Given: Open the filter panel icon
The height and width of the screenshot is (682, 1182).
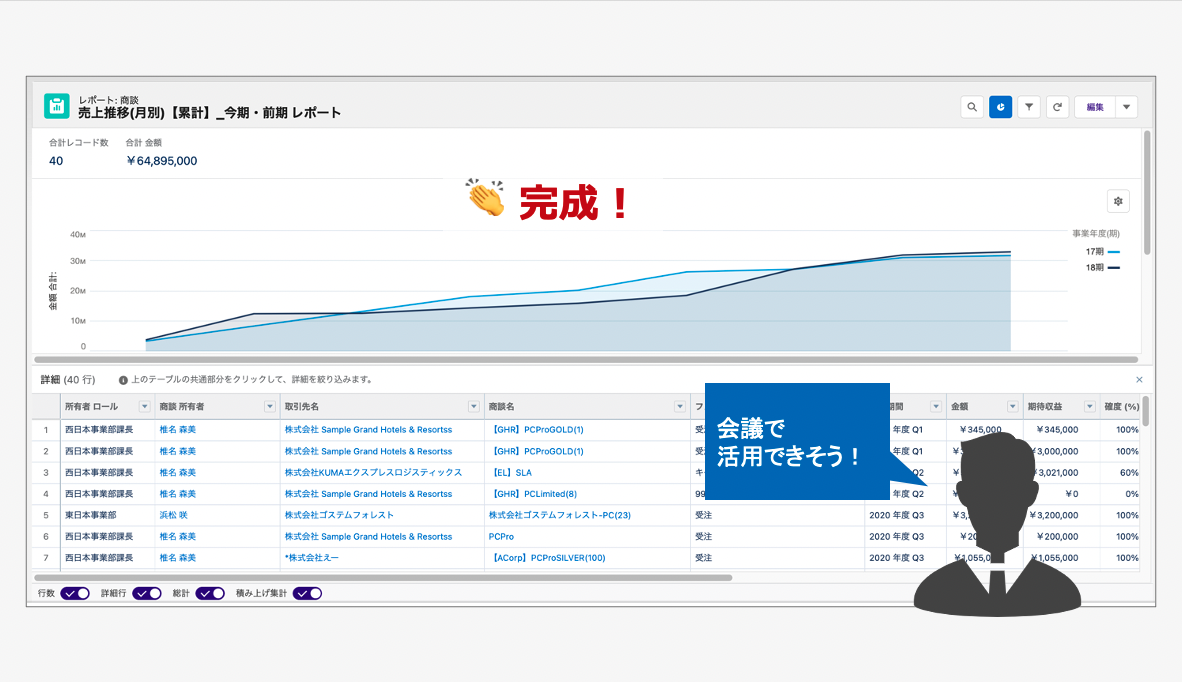Looking at the screenshot, I should click(x=1029, y=107).
